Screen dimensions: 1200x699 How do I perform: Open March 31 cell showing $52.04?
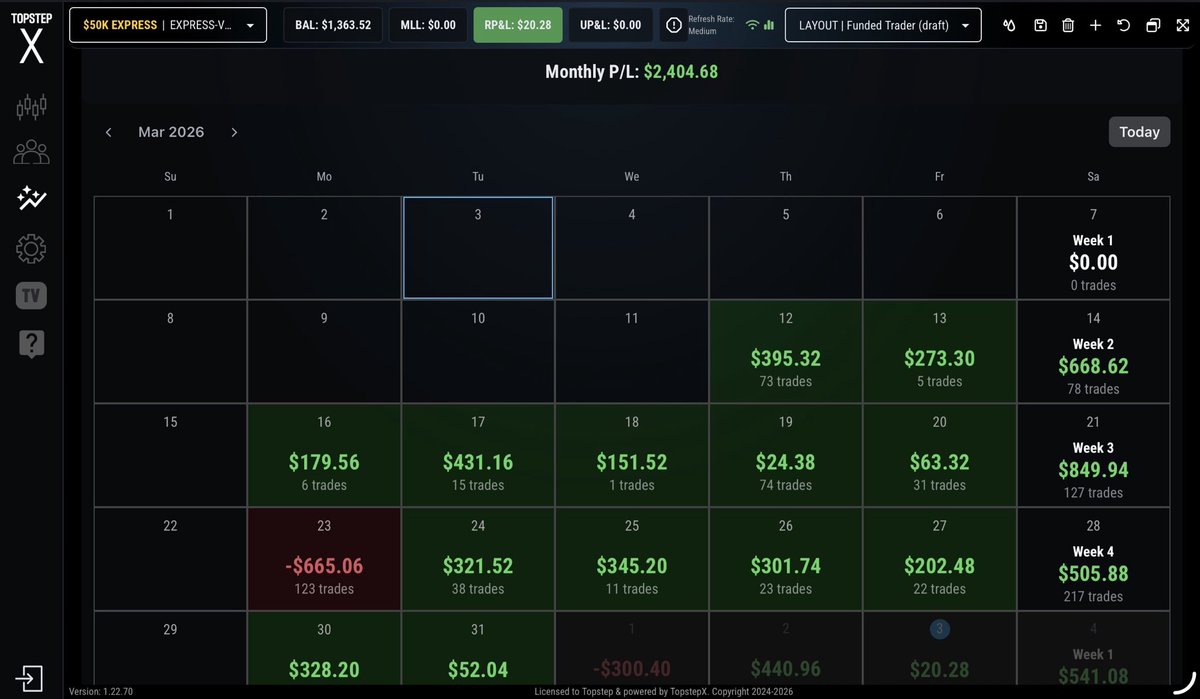[478, 650]
